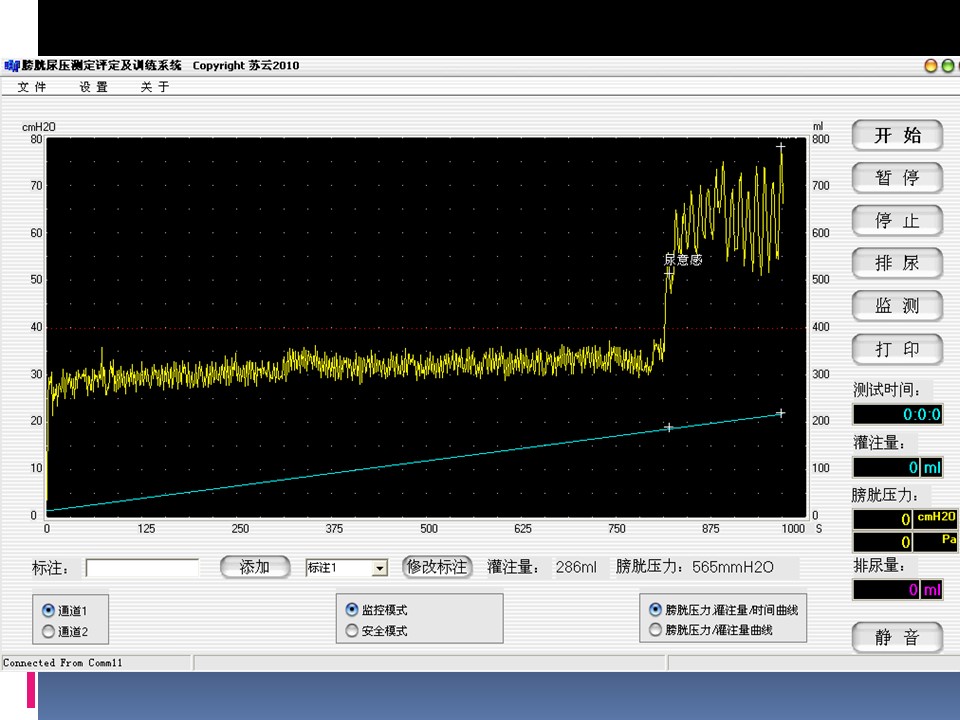Image resolution: width=960 pixels, height=720 pixels.
Task: Open the 设置 (Settings) menu
Action: pyautogui.click(x=94, y=87)
